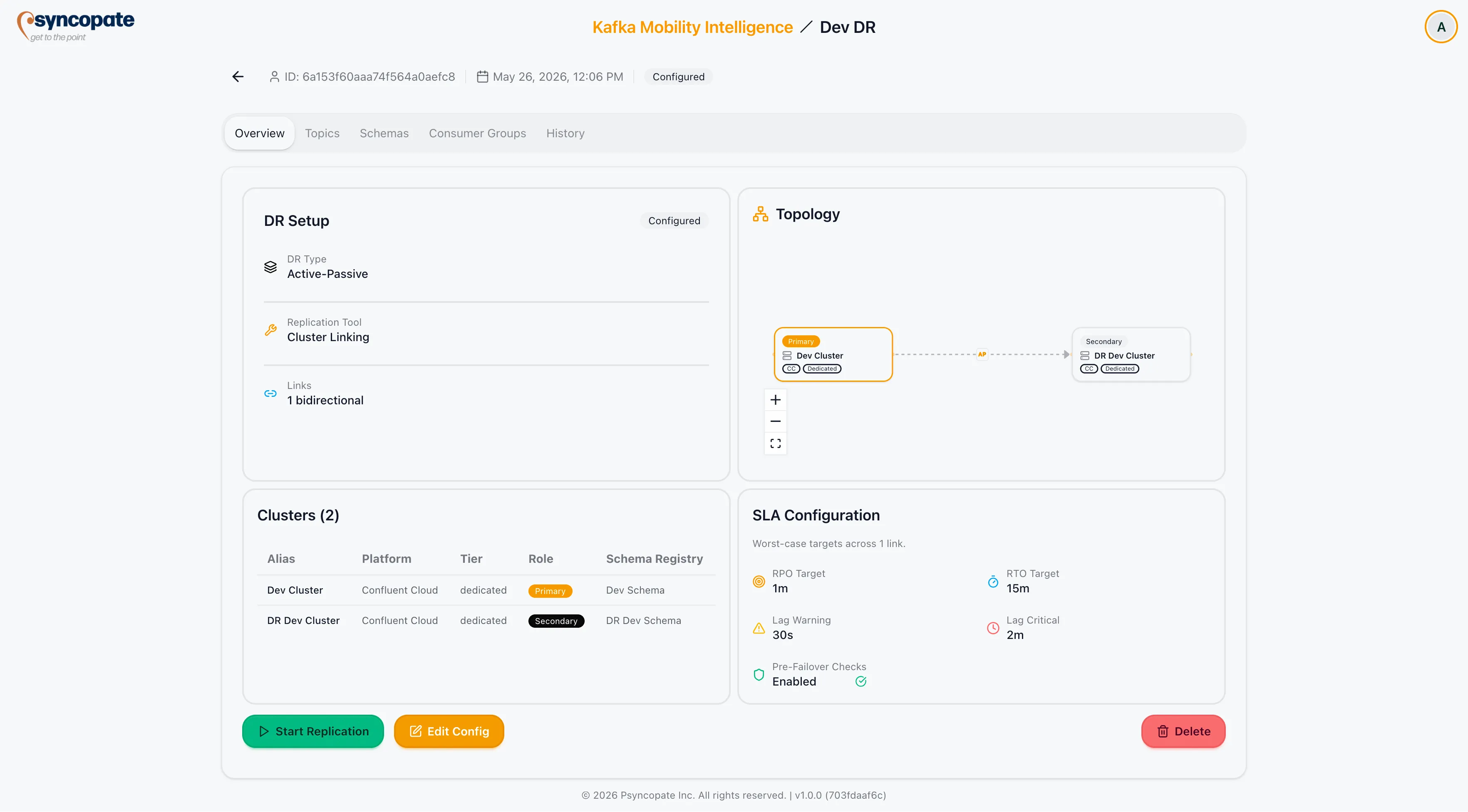Click the Lag Critical clock icon

pos(993,629)
